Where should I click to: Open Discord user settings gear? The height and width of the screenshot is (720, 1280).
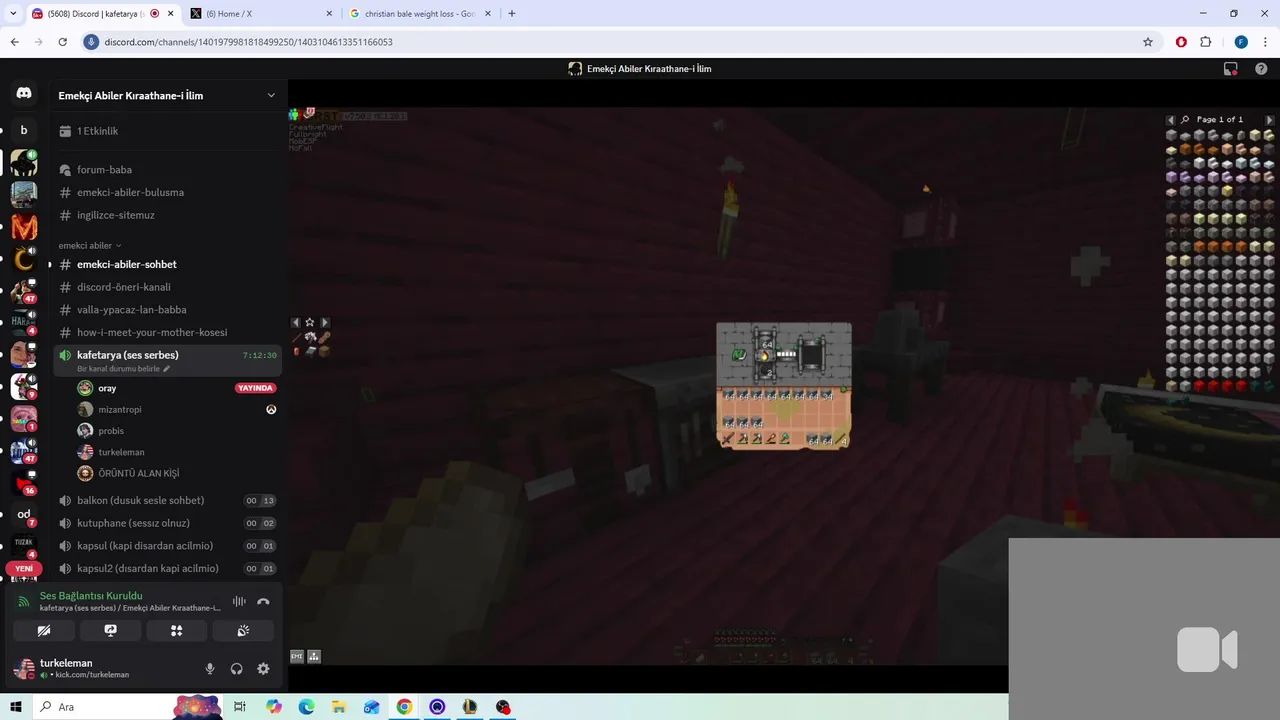coord(263,669)
